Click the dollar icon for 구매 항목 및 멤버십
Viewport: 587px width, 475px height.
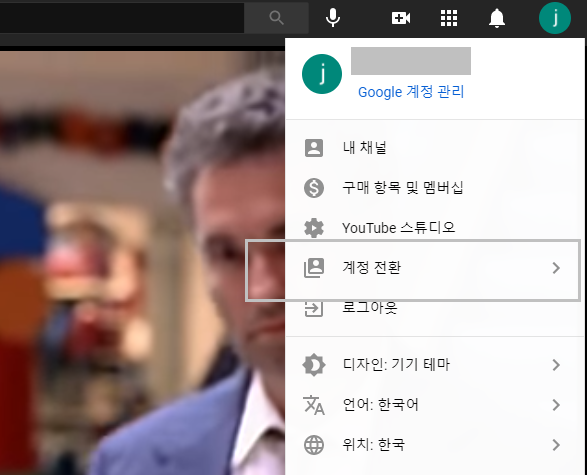[x=314, y=188]
